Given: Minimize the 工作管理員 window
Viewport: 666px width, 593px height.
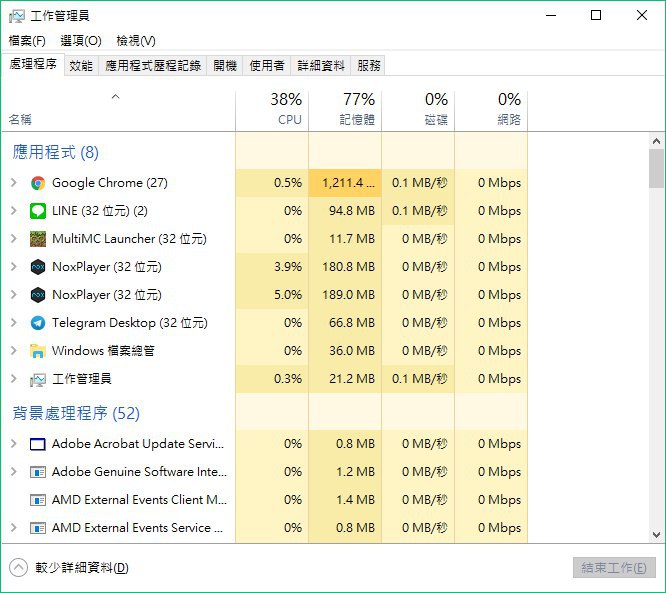Looking at the screenshot, I should click(x=551, y=16).
